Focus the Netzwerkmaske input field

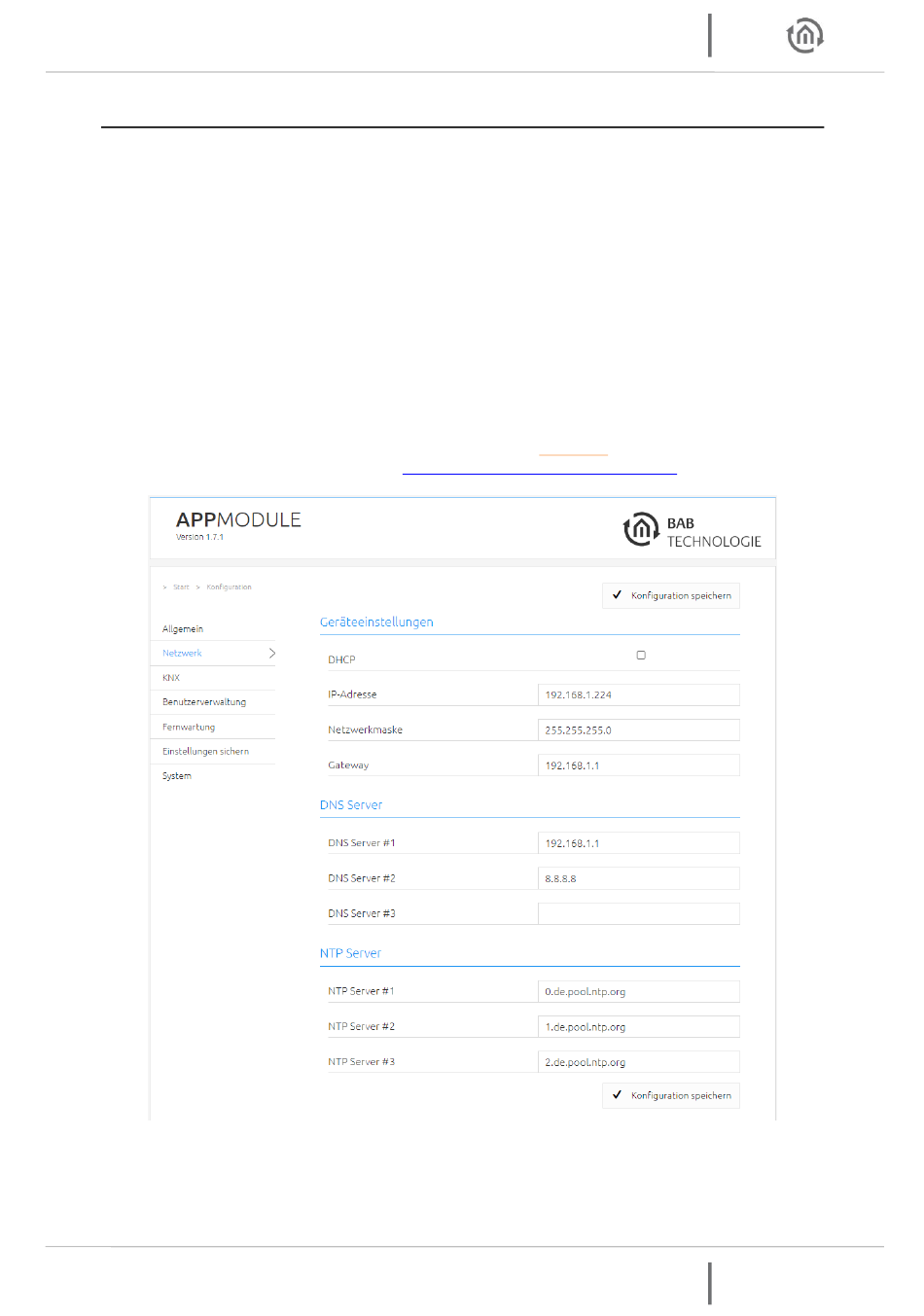(x=638, y=730)
